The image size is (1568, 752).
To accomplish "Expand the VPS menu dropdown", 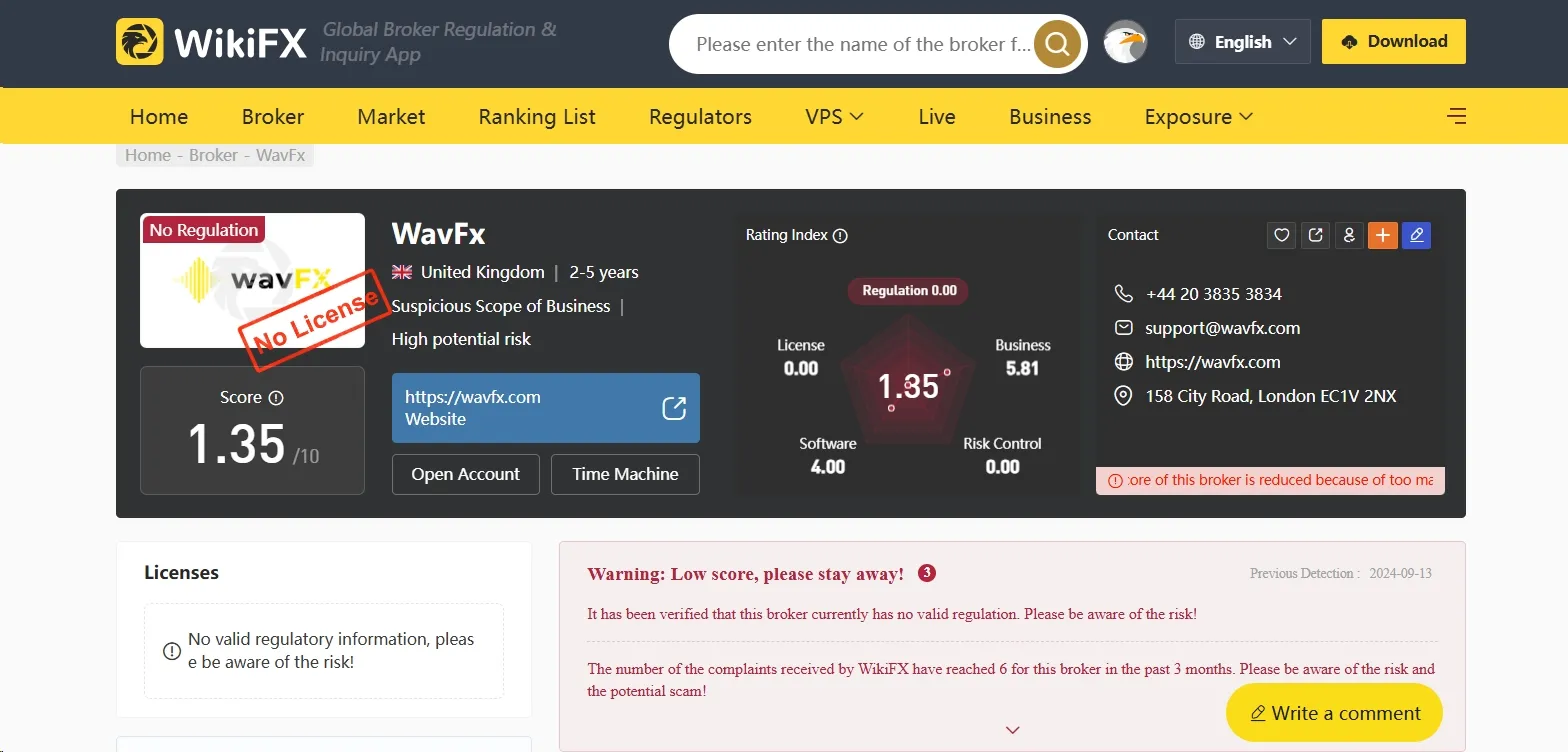I will pyautogui.click(x=834, y=116).
